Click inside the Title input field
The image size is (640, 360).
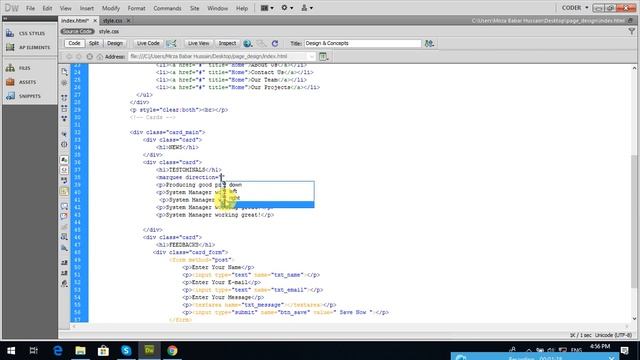click(x=362, y=43)
